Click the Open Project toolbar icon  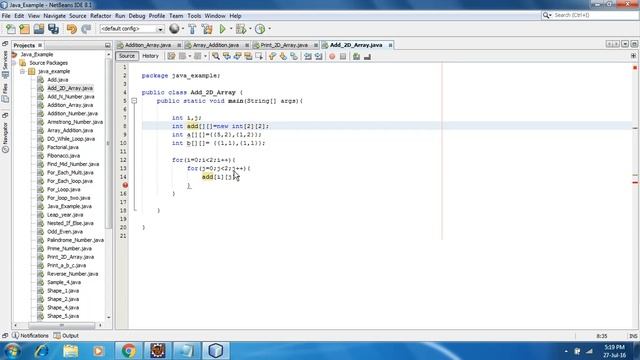click(39, 29)
